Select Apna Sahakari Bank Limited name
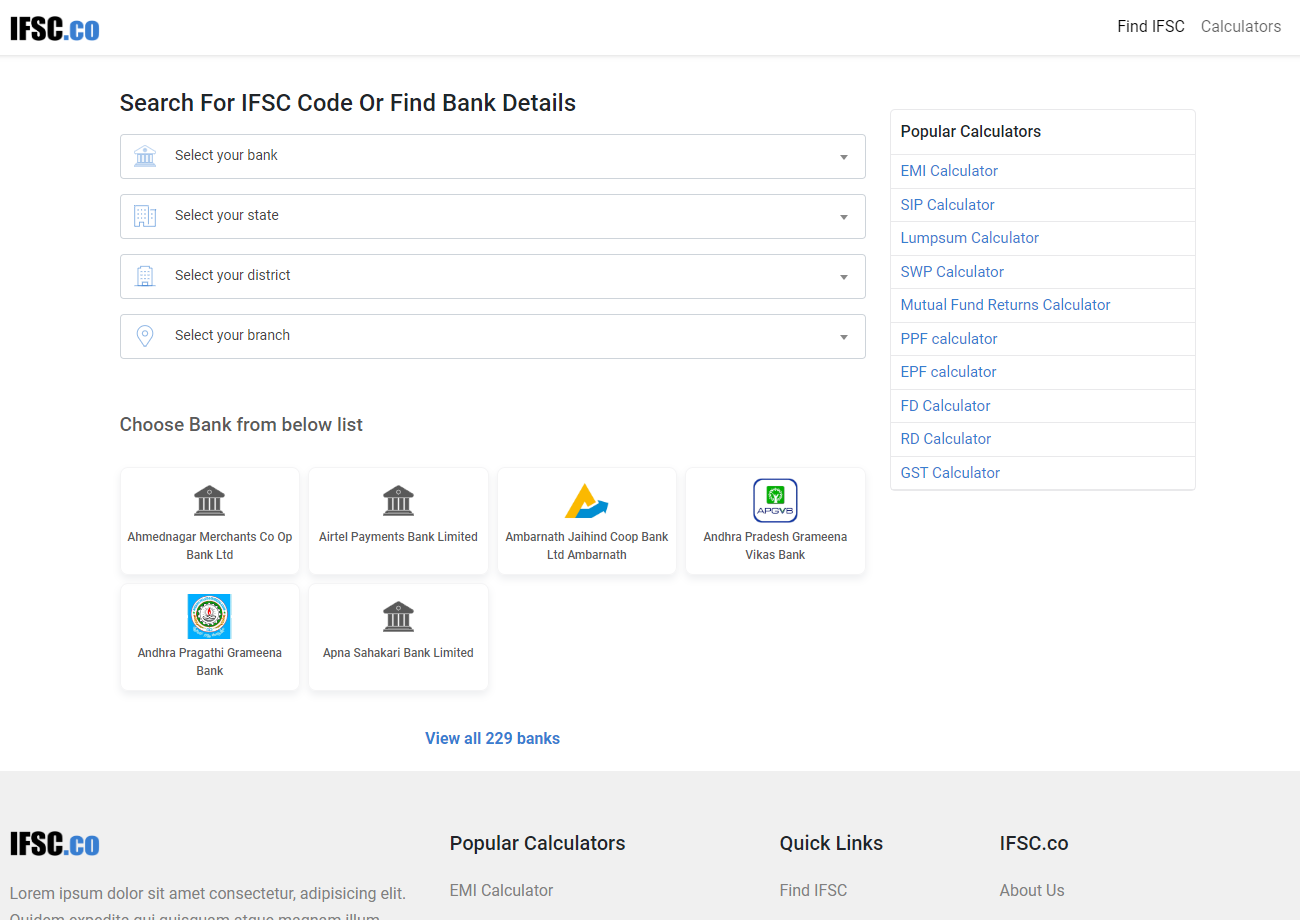This screenshot has width=1300, height=920. (x=398, y=653)
